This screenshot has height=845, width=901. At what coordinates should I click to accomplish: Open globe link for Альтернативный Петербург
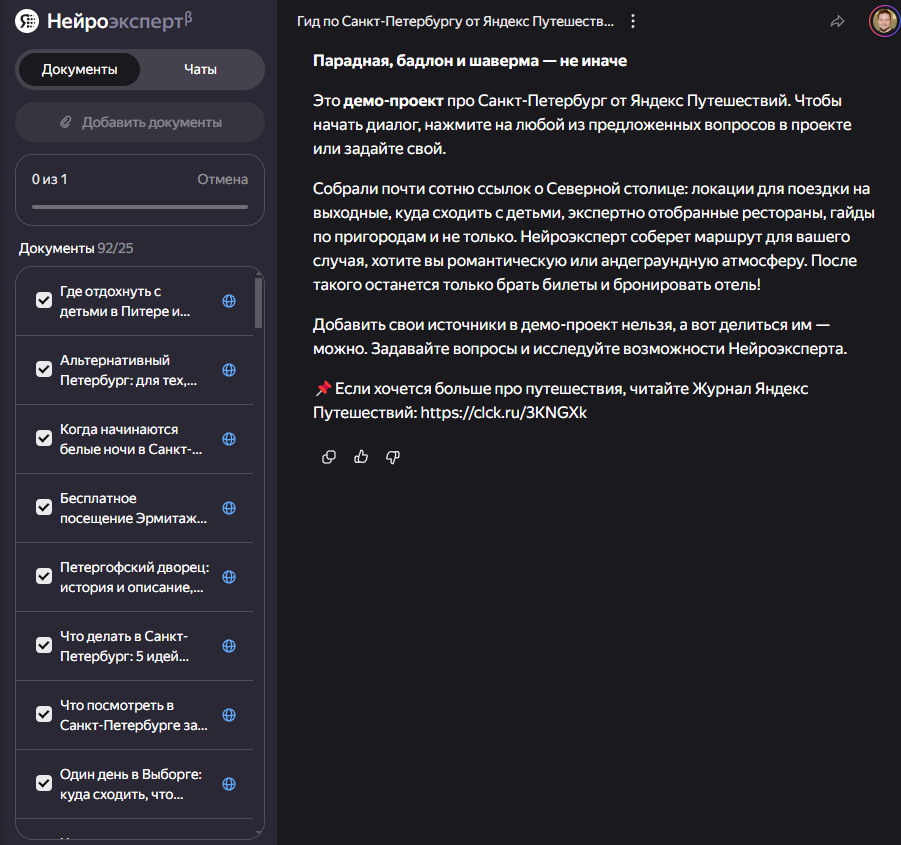(x=229, y=370)
